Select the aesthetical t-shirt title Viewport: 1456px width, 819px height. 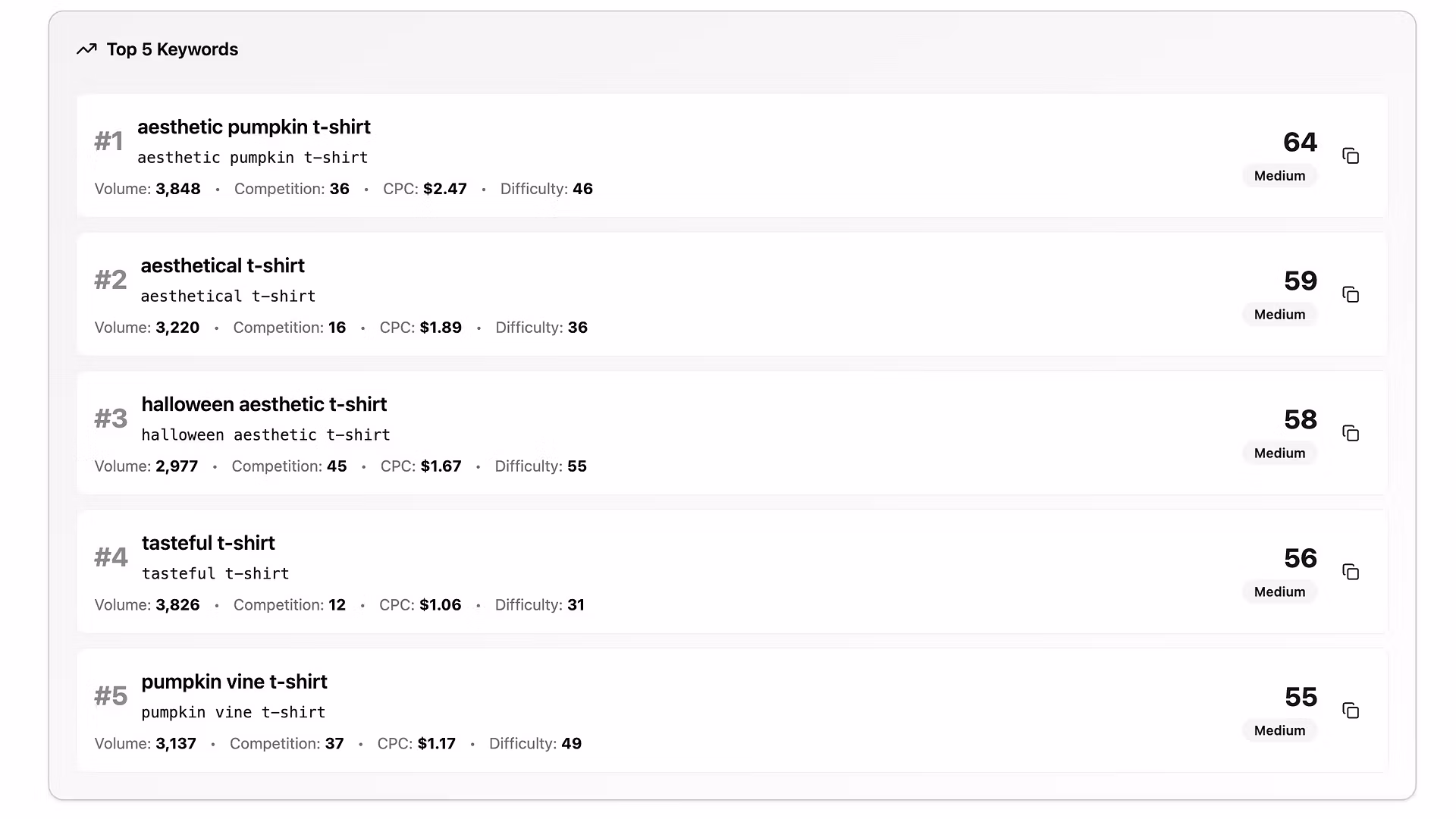(222, 265)
